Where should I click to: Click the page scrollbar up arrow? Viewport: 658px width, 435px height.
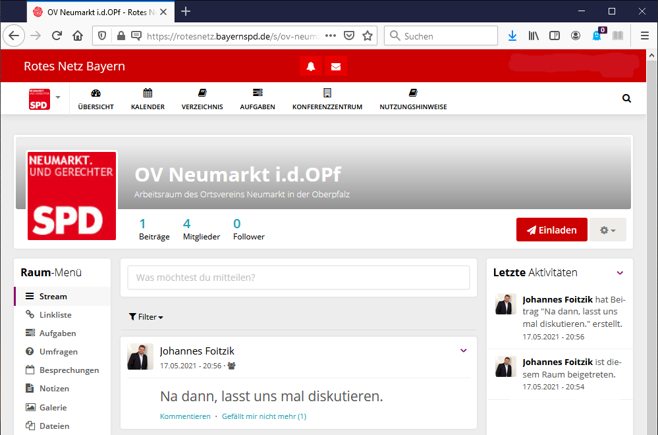tap(652, 55)
